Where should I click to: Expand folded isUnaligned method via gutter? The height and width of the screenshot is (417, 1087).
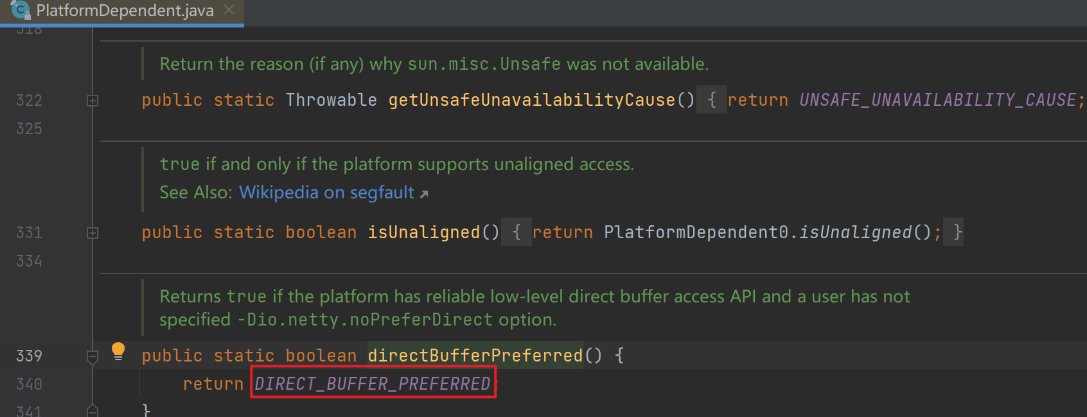93,233
